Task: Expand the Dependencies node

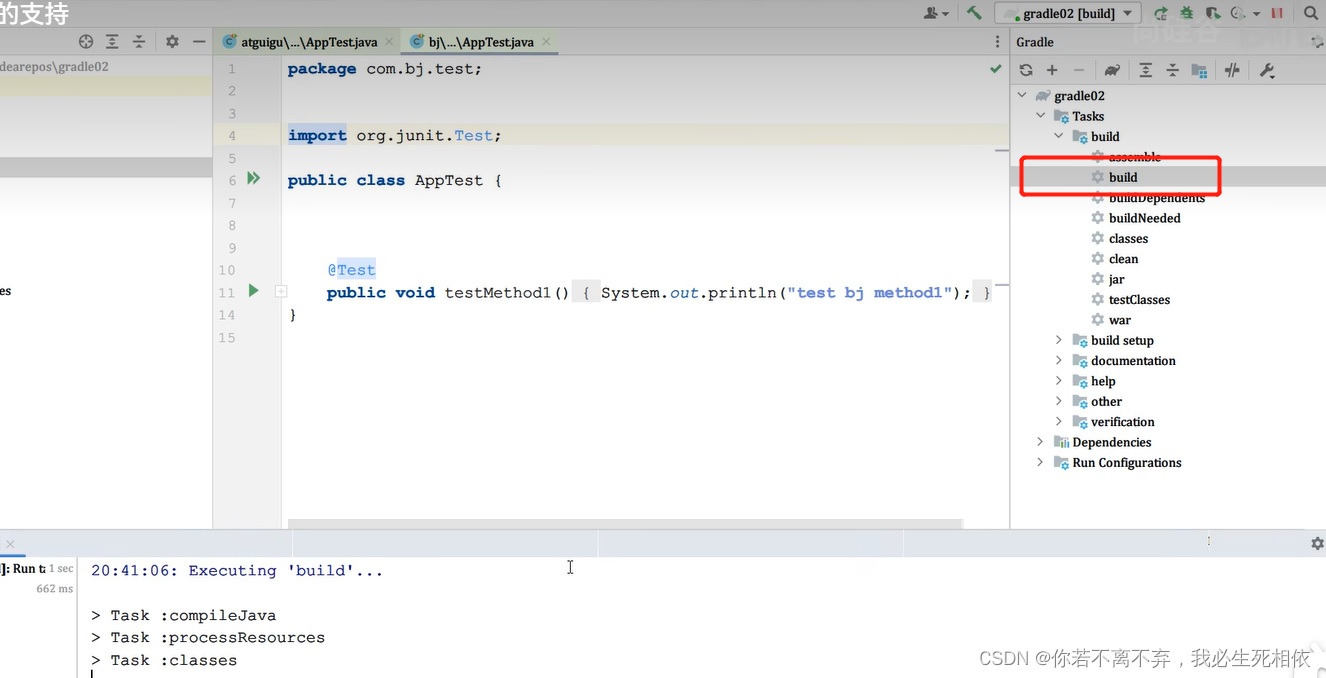Action: [x=1041, y=442]
